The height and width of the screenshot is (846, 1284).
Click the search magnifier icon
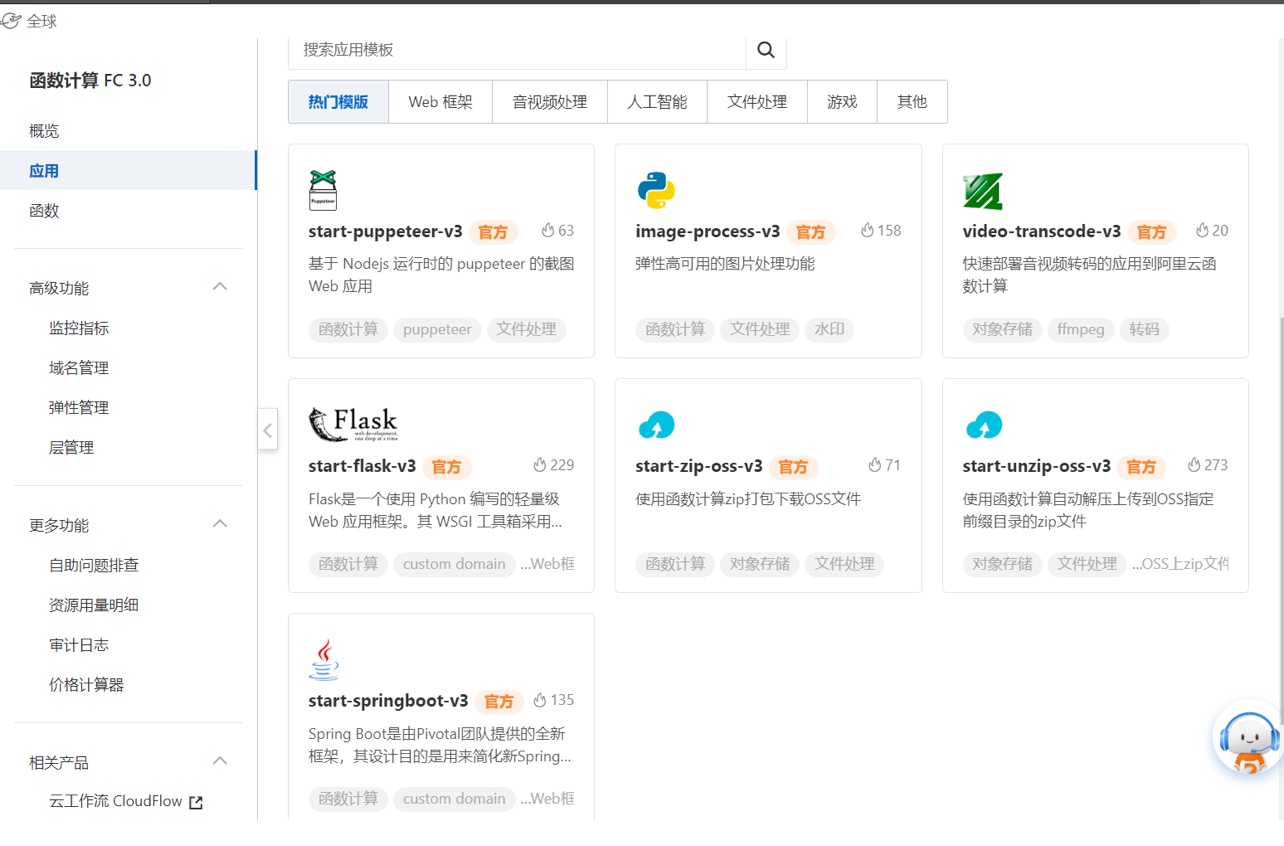pos(766,50)
